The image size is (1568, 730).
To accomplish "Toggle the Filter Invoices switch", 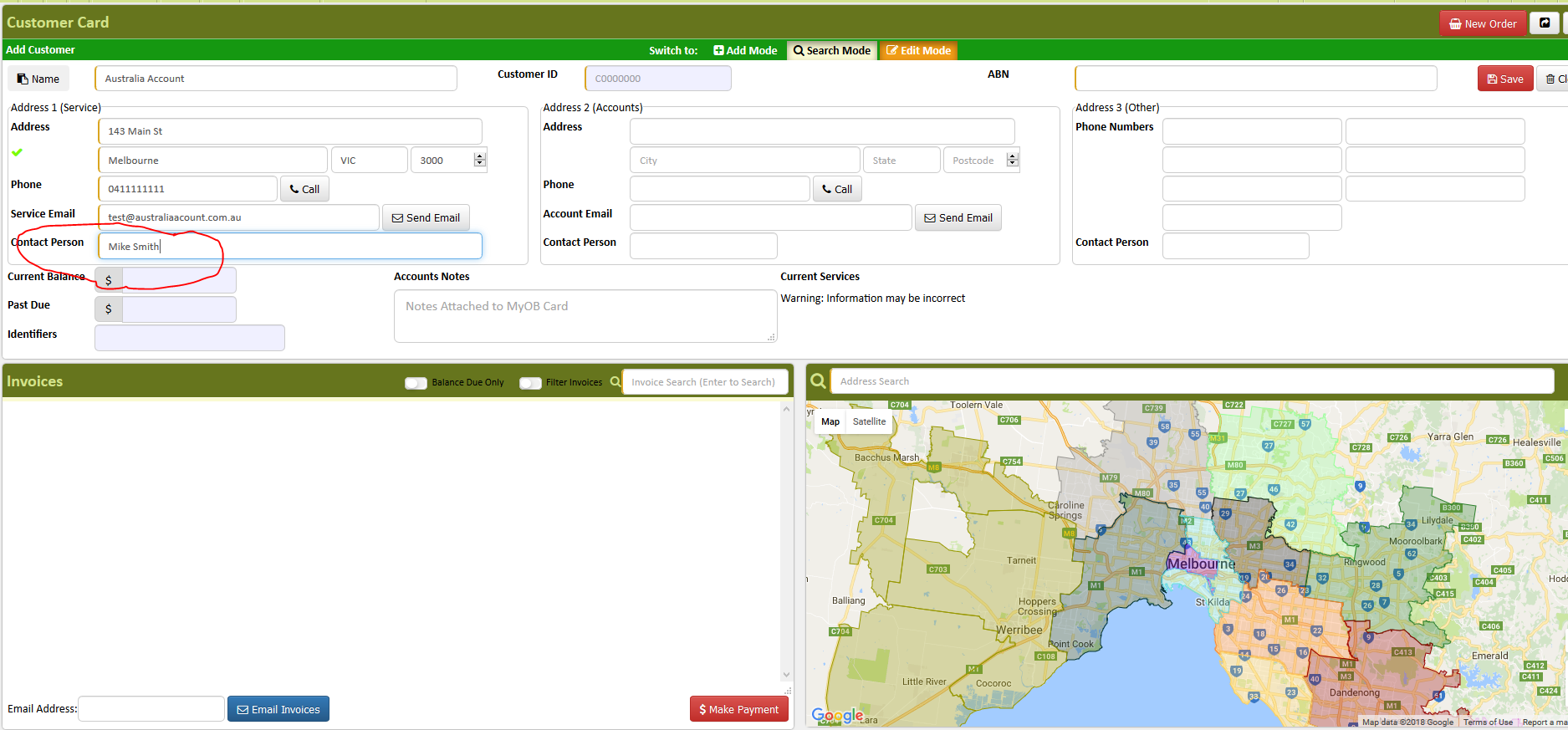I will click(530, 382).
